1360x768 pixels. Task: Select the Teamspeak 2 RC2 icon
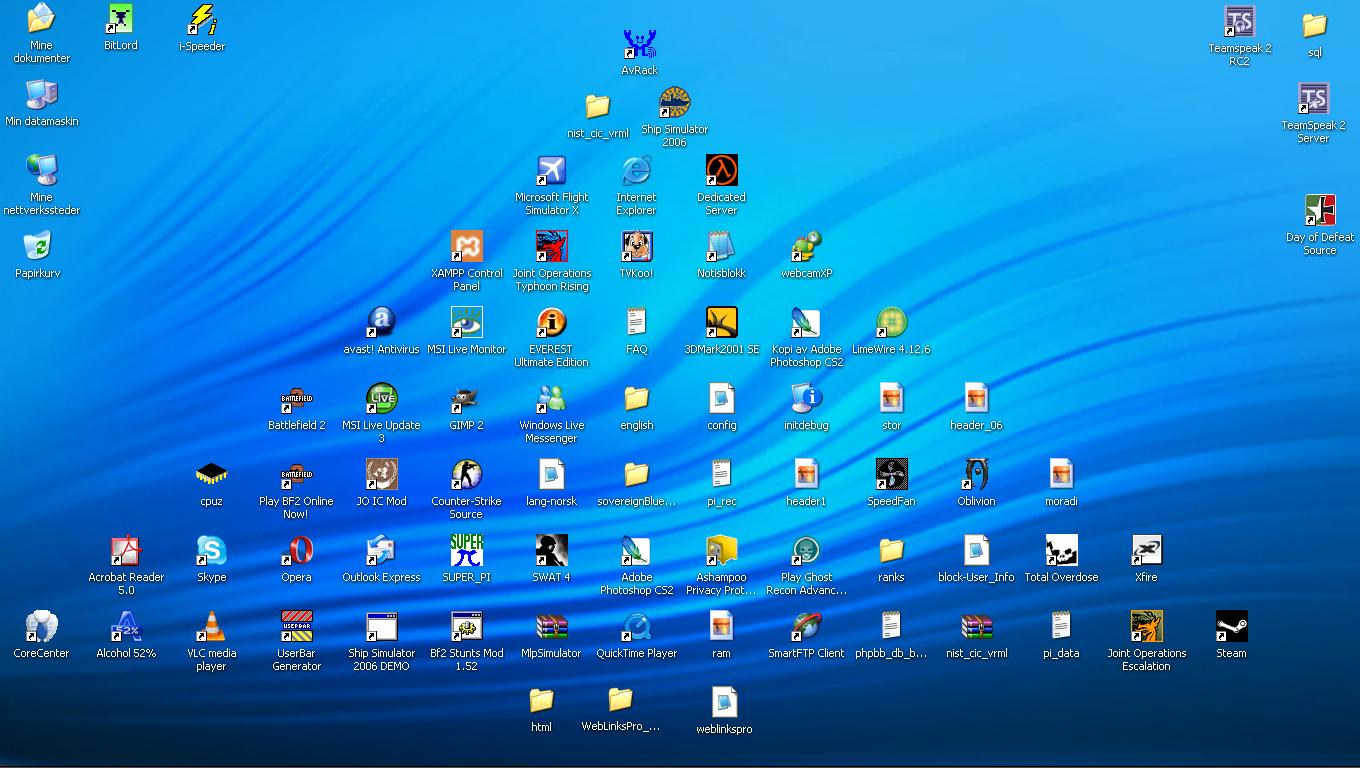point(1239,22)
